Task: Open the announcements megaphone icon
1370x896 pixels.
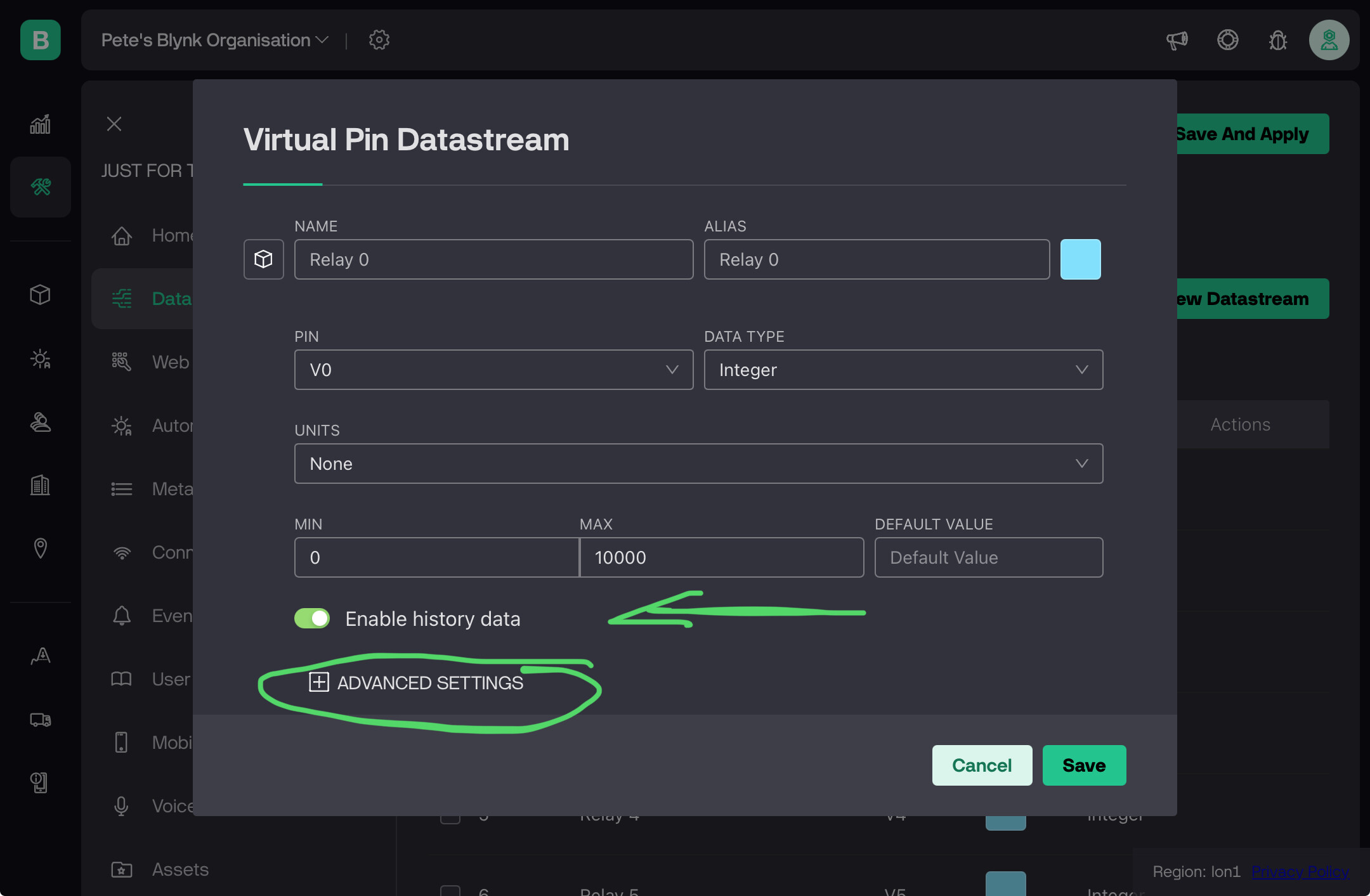Action: pos(1177,41)
